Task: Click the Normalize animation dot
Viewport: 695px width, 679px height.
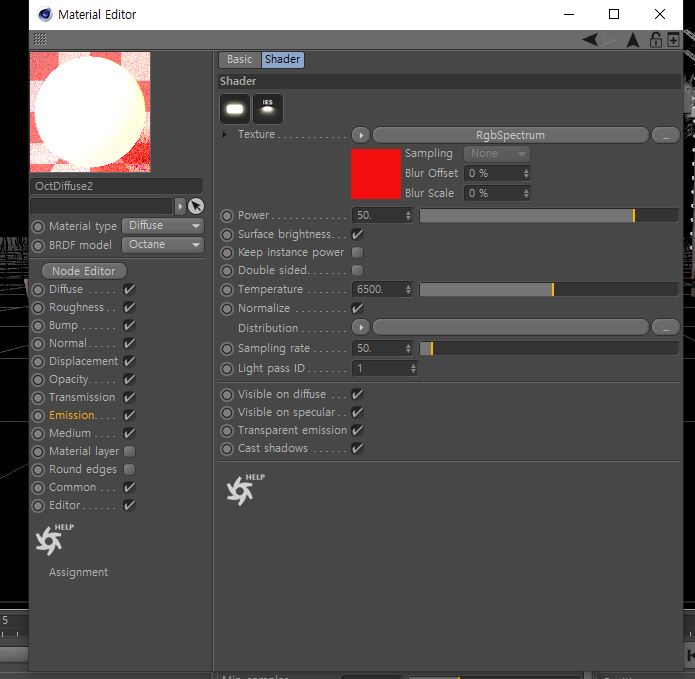Action: [227, 308]
